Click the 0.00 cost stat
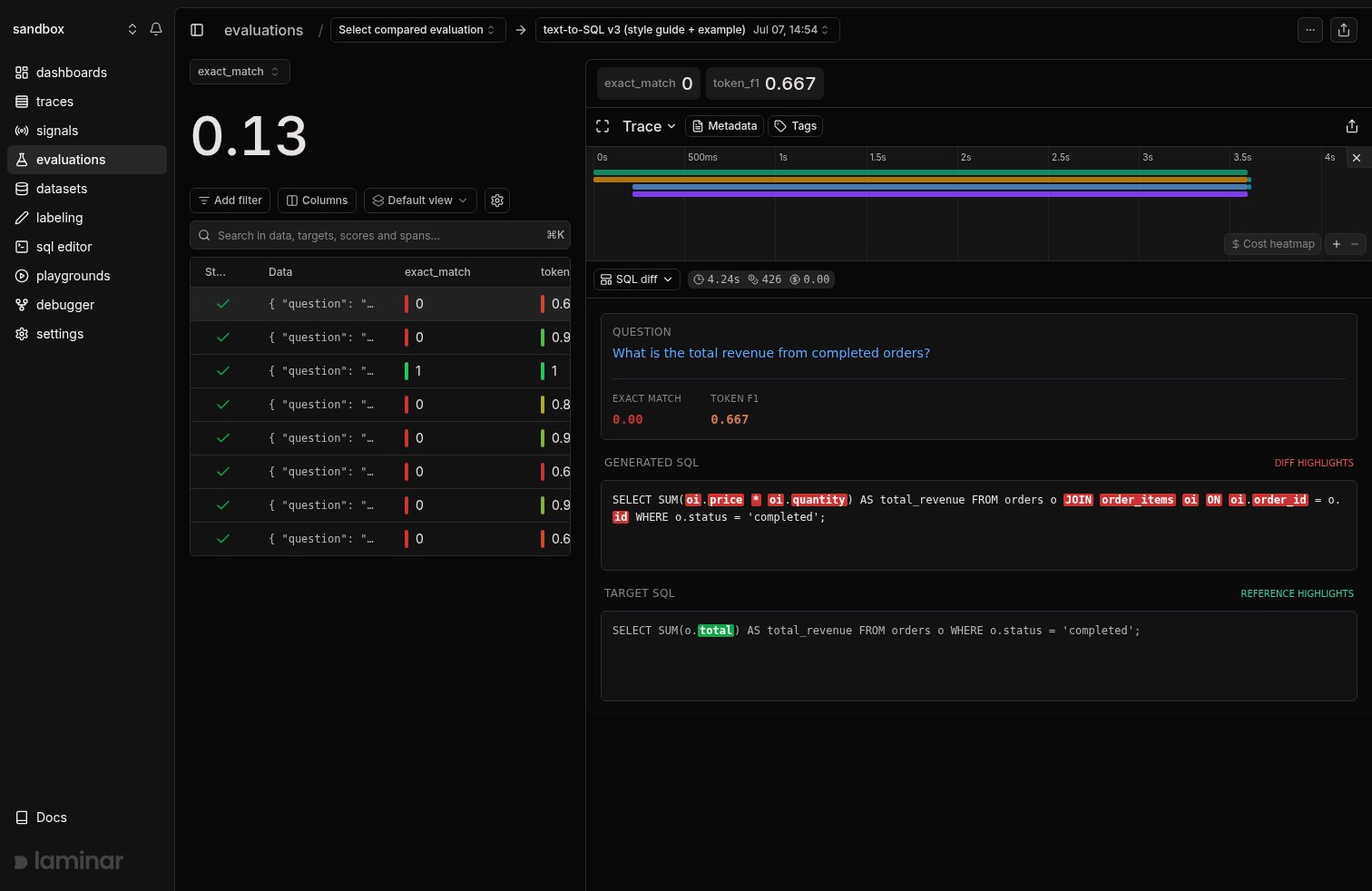 (x=809, y=279)
